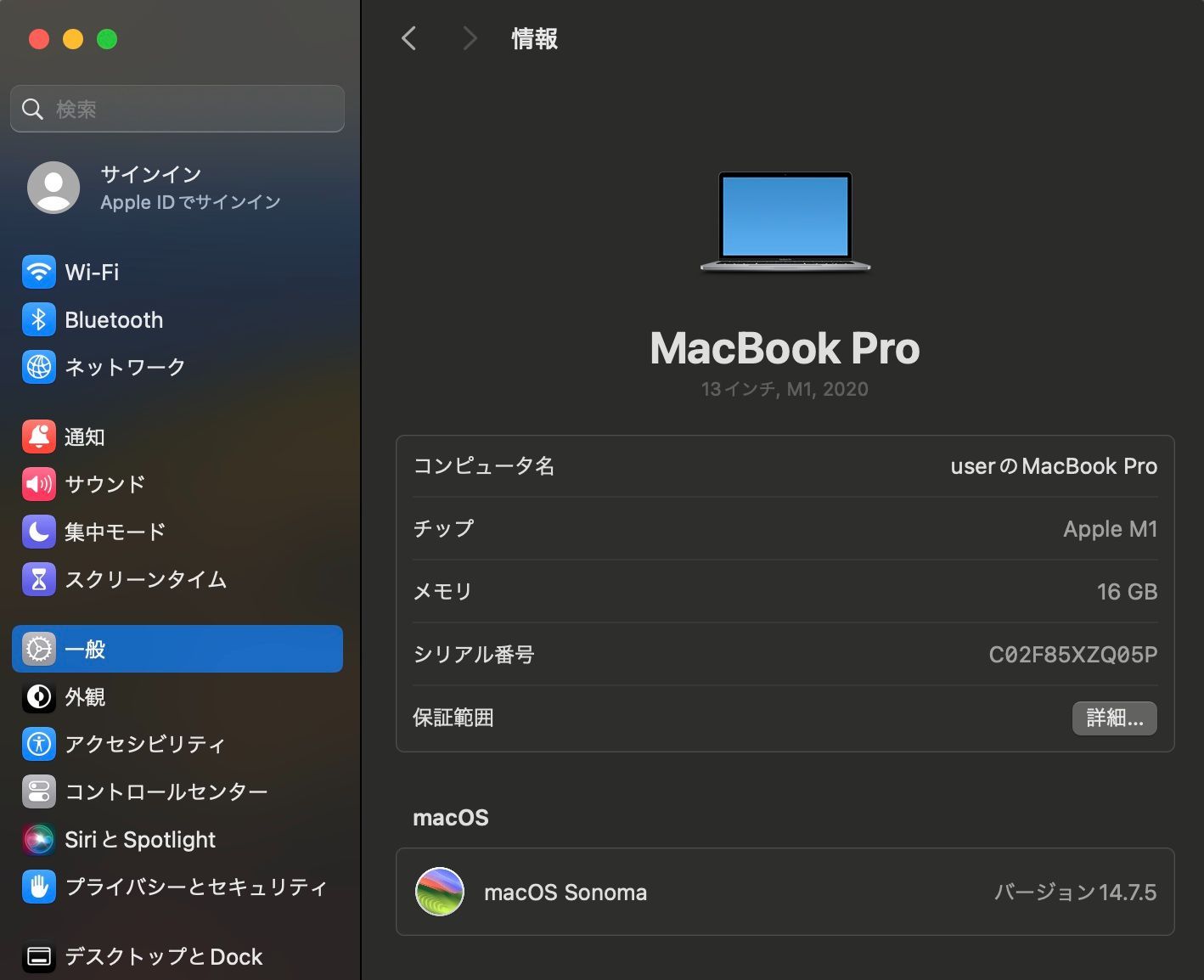Screen dimensions: 1204x980
Task: Click the 'macOS Sonoma' name text
Action: [565, 893]
